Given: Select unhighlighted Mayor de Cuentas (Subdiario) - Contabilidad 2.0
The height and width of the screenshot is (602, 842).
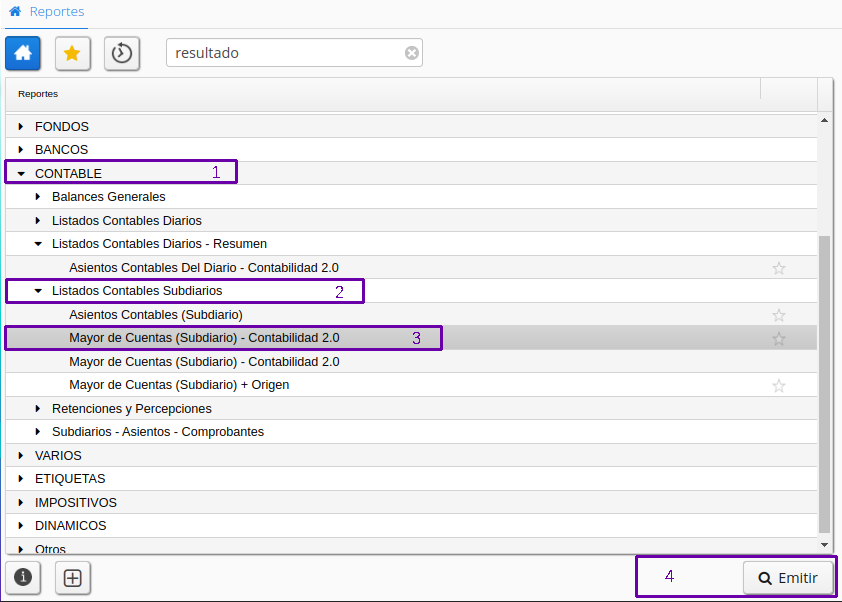Looking at the screenshot, I should point(204,362).
